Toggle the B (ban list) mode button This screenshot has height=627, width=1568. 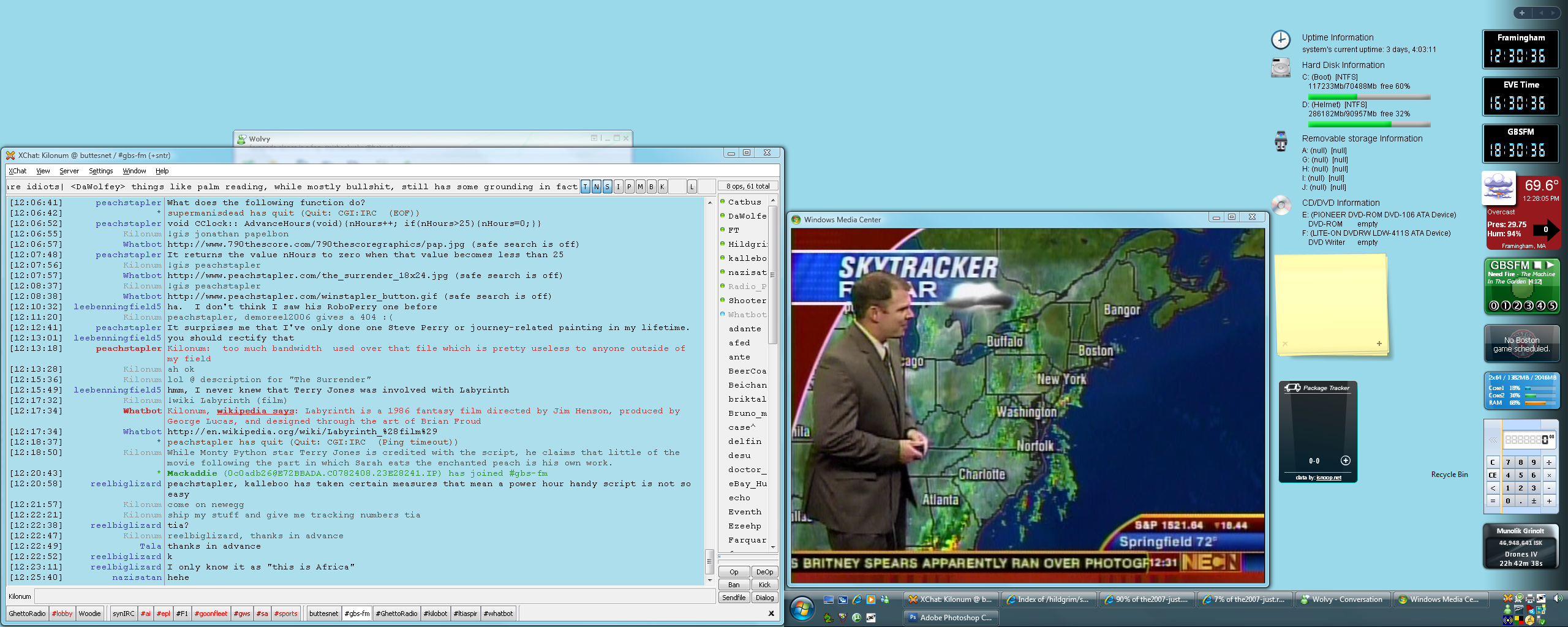[652, 187]
